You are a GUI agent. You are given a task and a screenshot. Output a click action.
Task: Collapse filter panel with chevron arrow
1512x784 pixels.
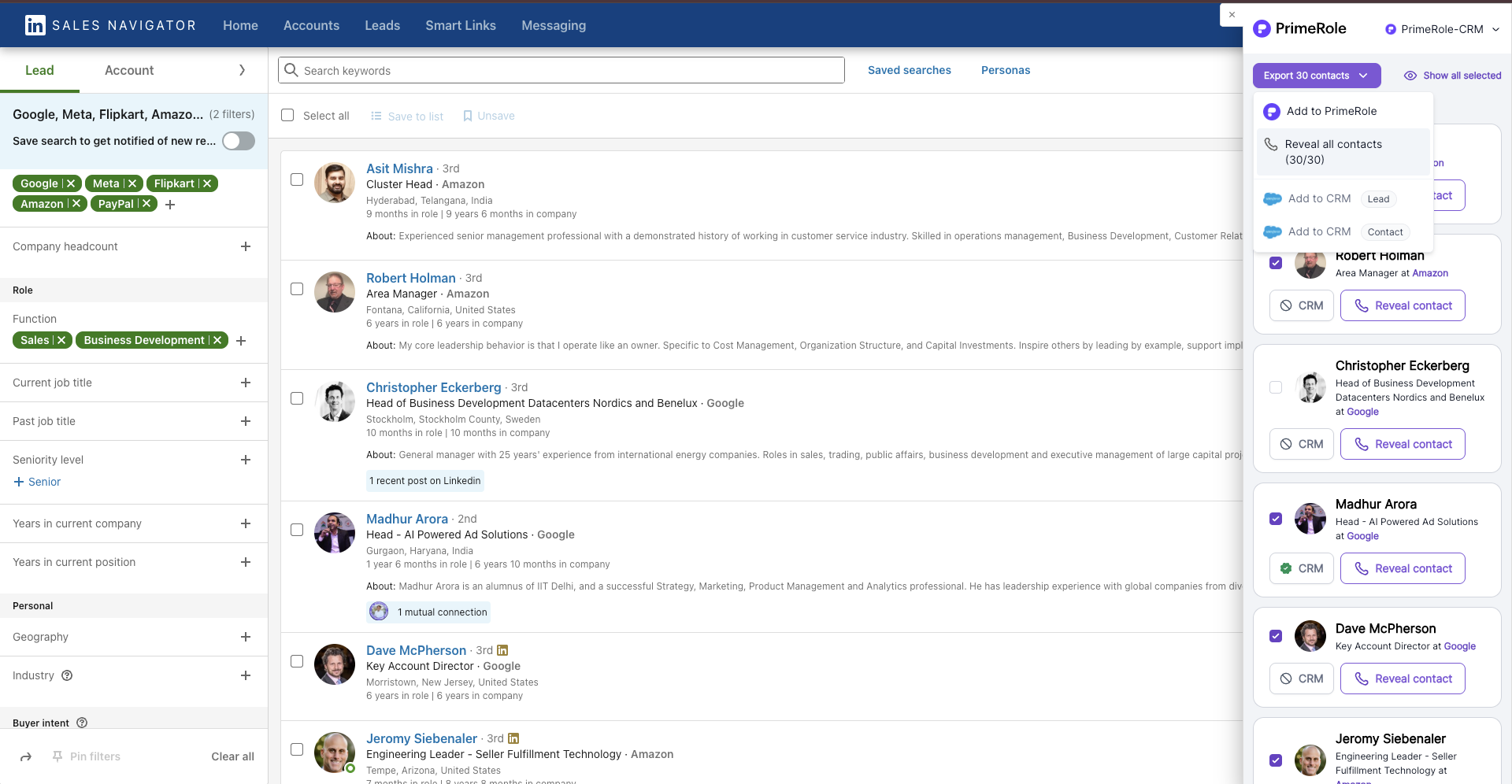pyautogui.click(x=242, y=70)
